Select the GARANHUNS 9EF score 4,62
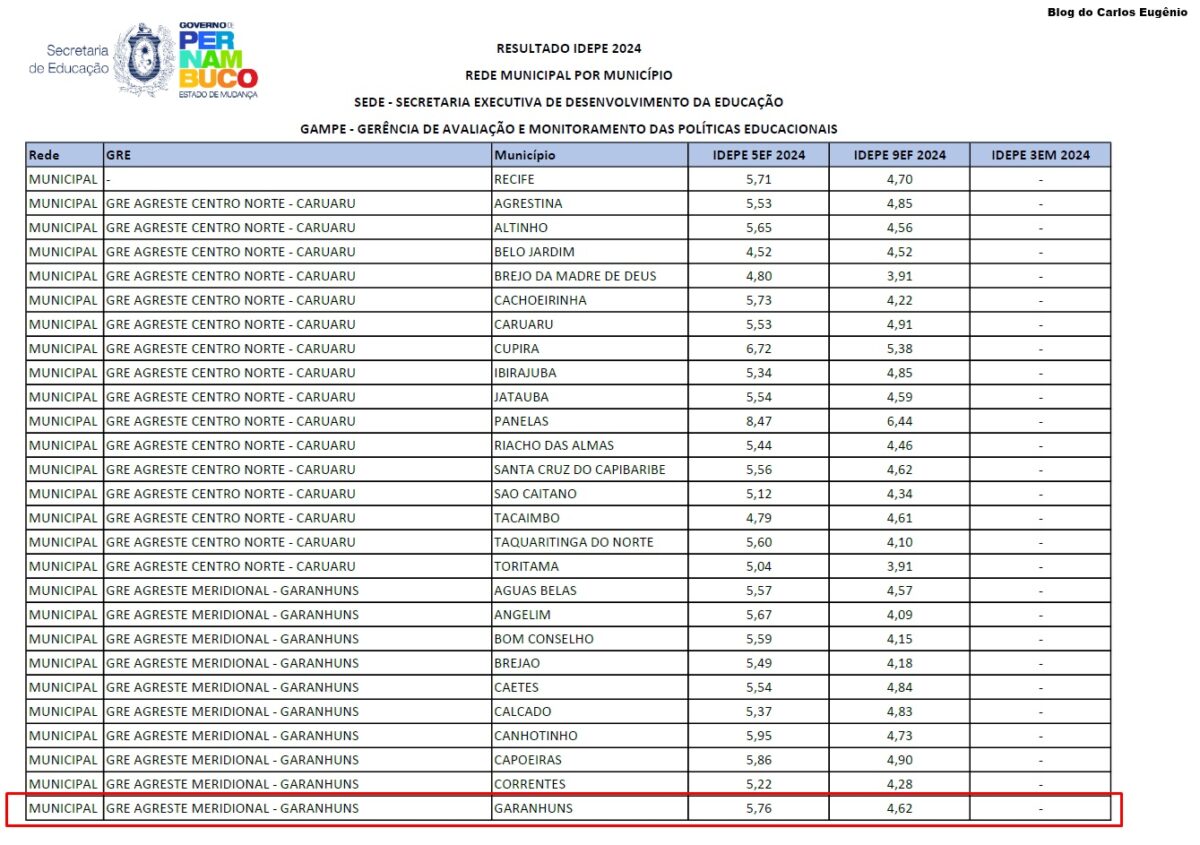This screenshot has width=1200, height=845. (899, 808)
